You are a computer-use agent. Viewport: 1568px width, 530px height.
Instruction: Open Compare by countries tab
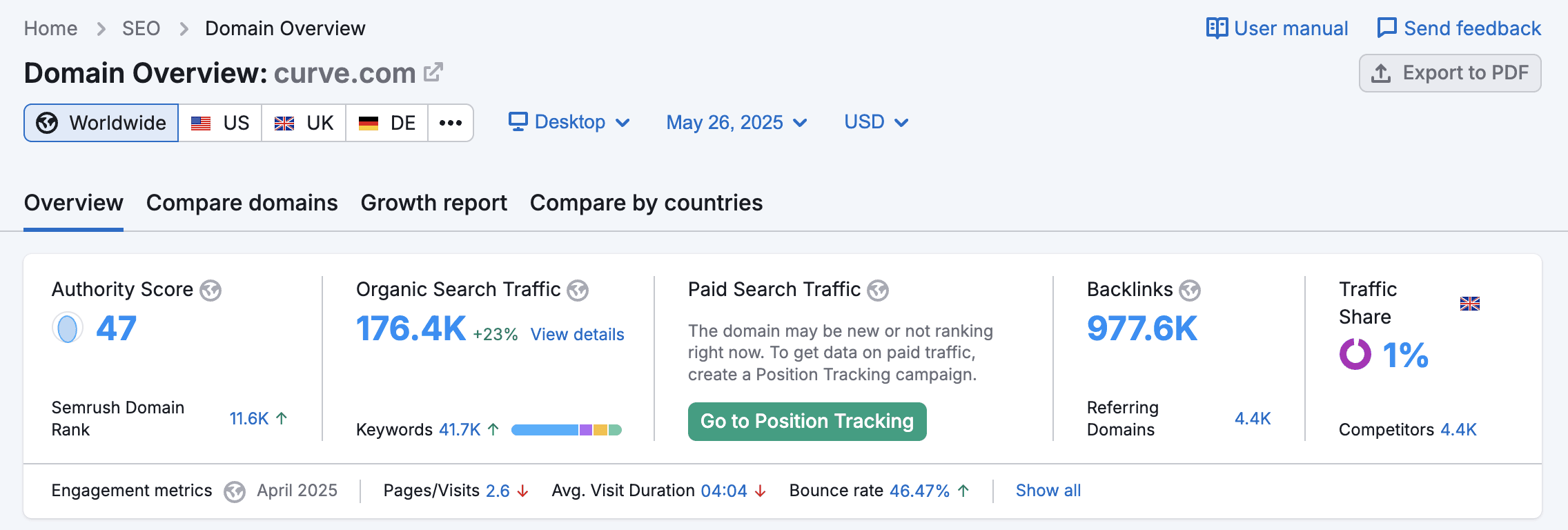click(x=647, y=203)
